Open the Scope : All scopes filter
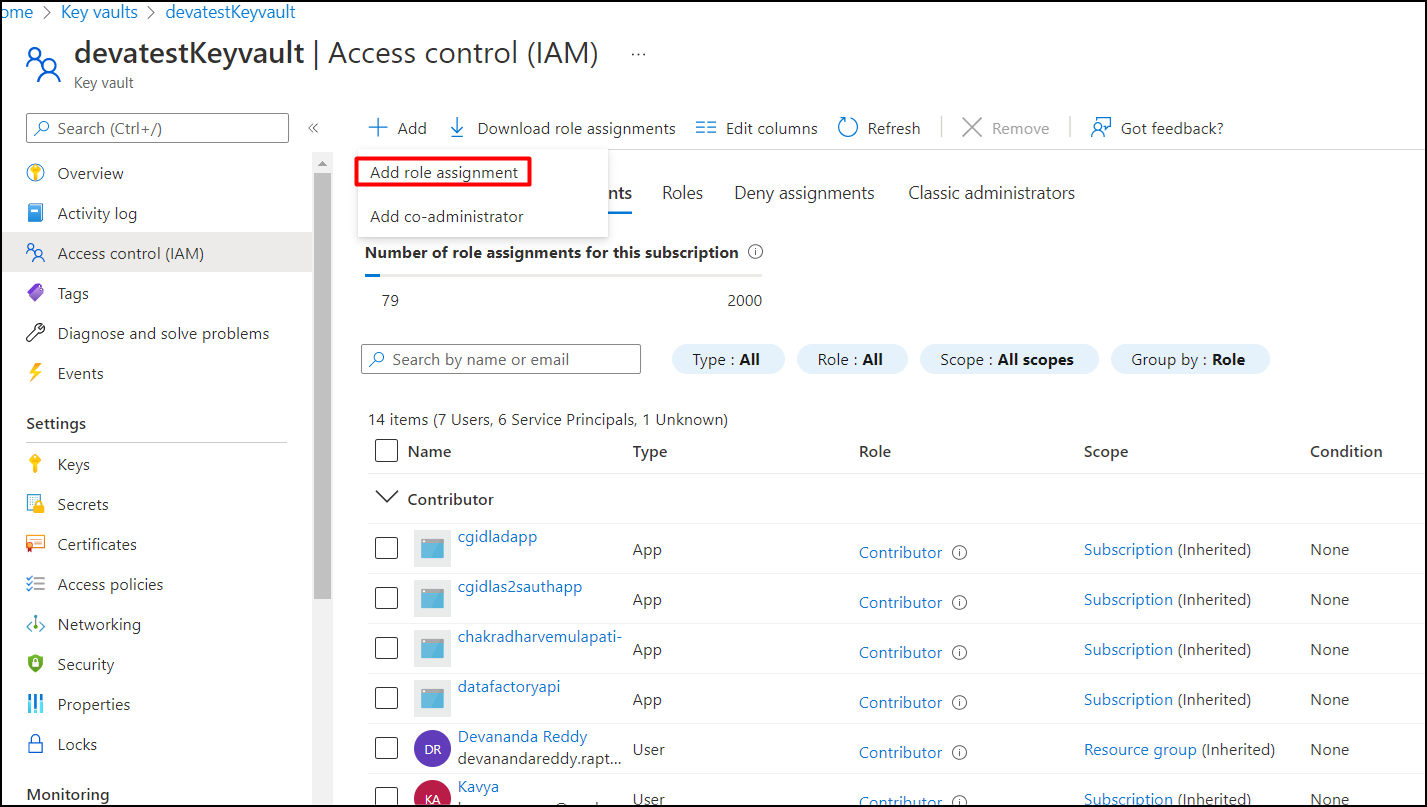This screenshot has width=1427, height=807. (x=1007, y=359)
